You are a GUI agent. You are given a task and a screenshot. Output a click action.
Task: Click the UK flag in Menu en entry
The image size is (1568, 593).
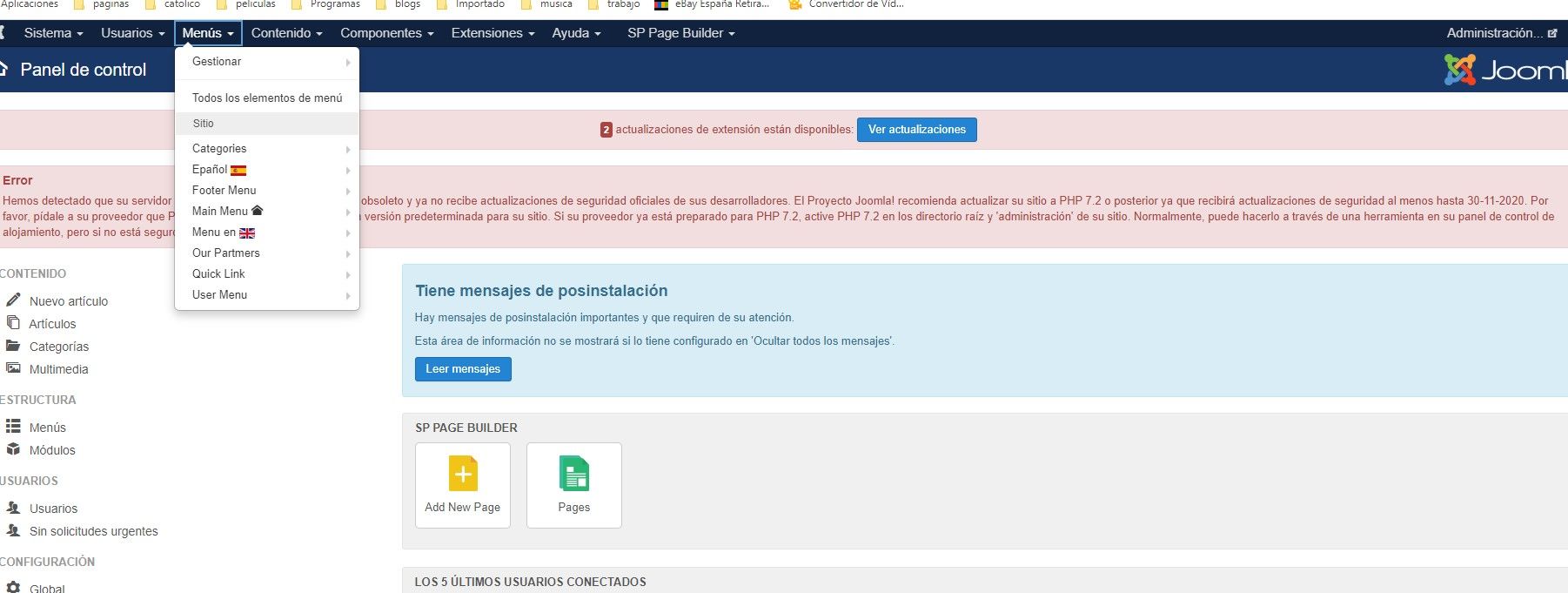[247, 232]
